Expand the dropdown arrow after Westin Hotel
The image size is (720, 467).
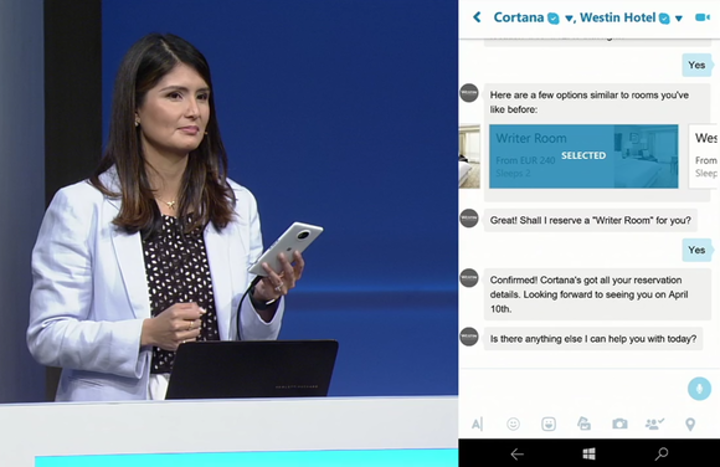pos(679,18)
